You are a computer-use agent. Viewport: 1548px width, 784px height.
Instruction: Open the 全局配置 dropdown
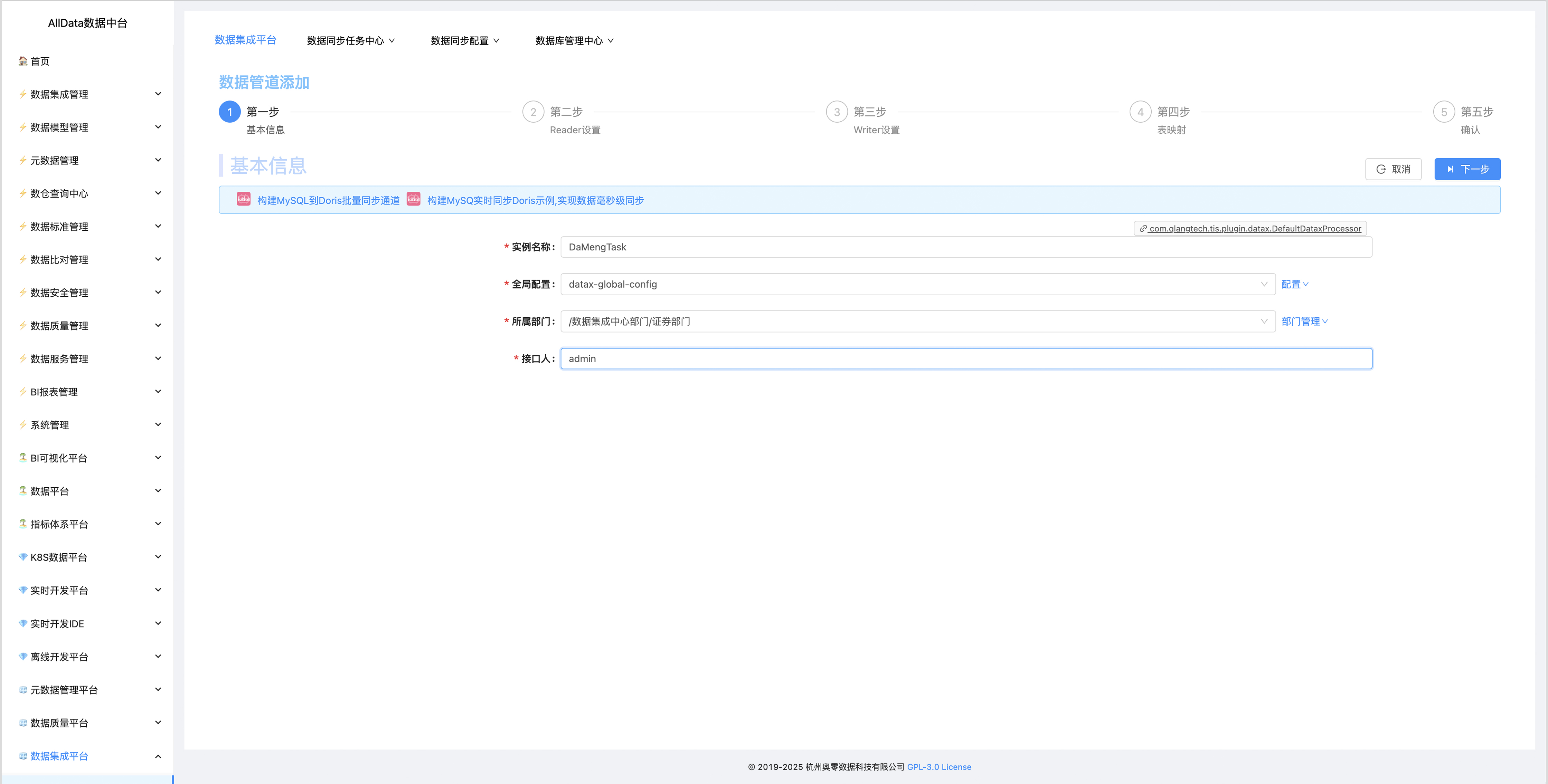pos(917,284)
